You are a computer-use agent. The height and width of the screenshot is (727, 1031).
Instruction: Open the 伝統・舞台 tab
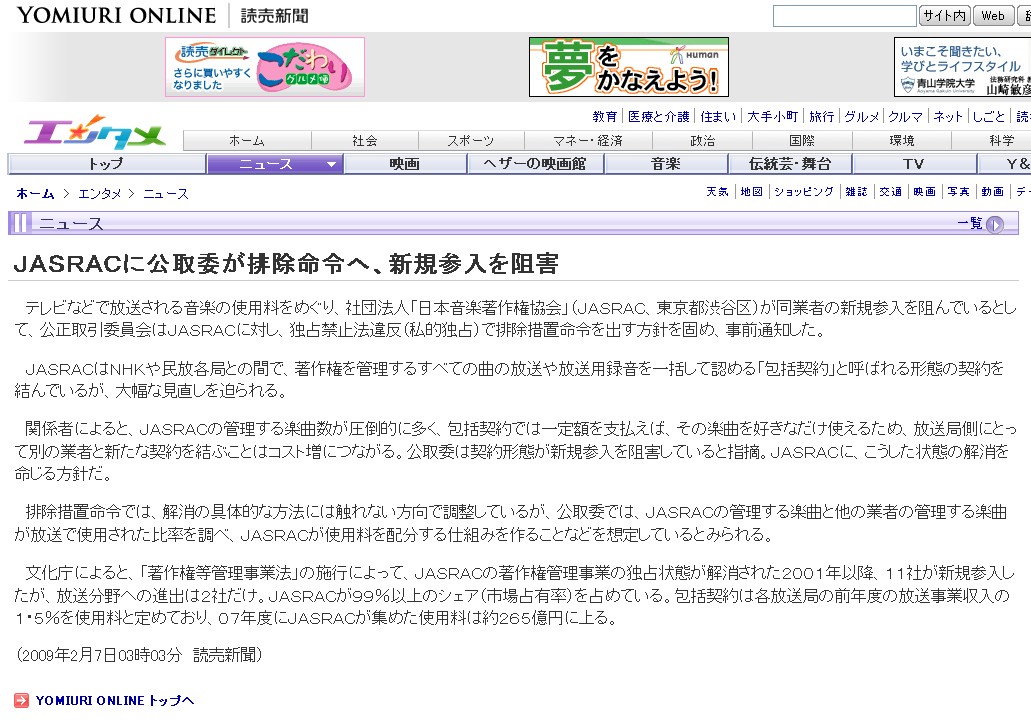pos(790,164)
